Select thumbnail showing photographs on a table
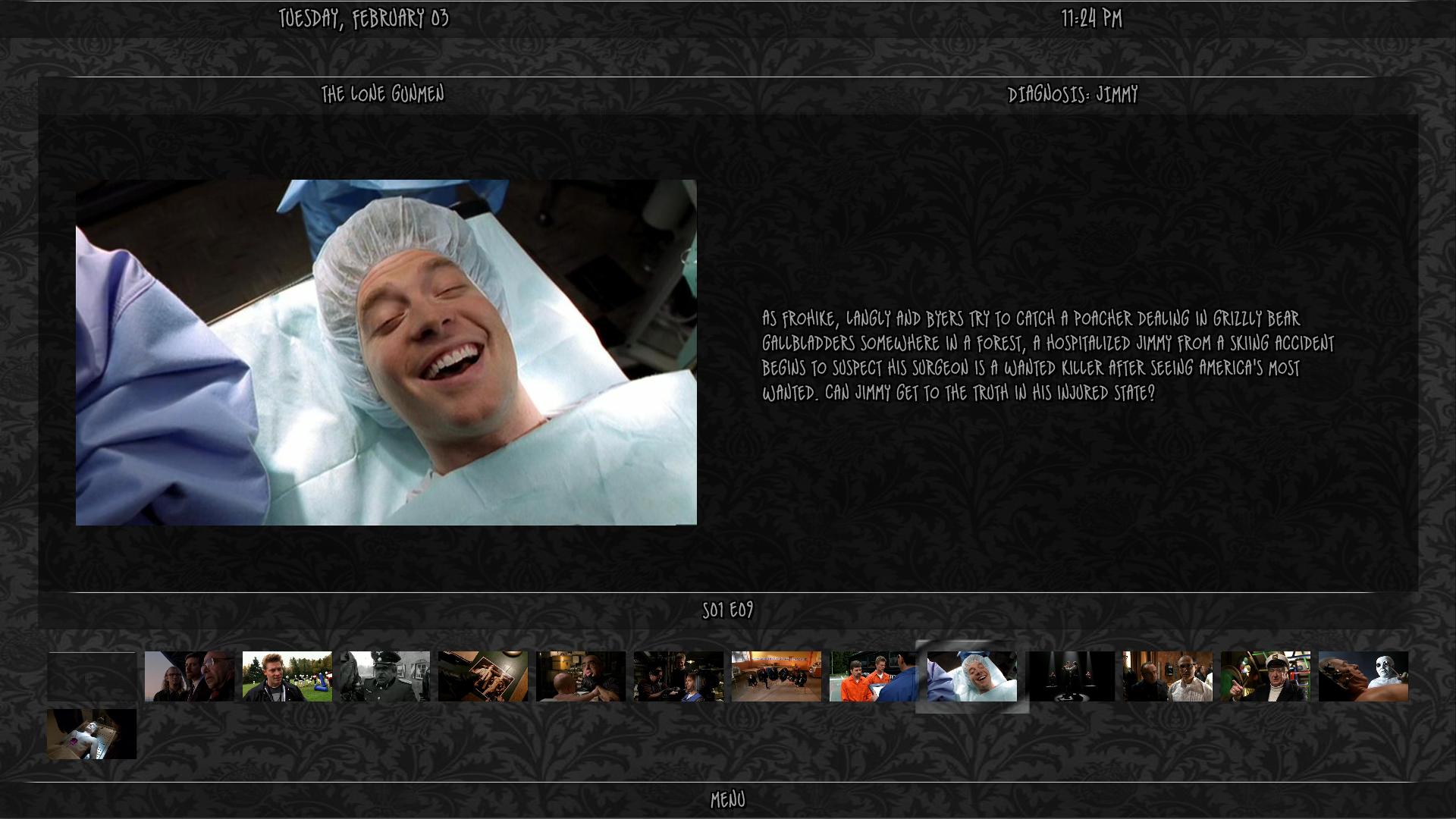 pos(483,676)
